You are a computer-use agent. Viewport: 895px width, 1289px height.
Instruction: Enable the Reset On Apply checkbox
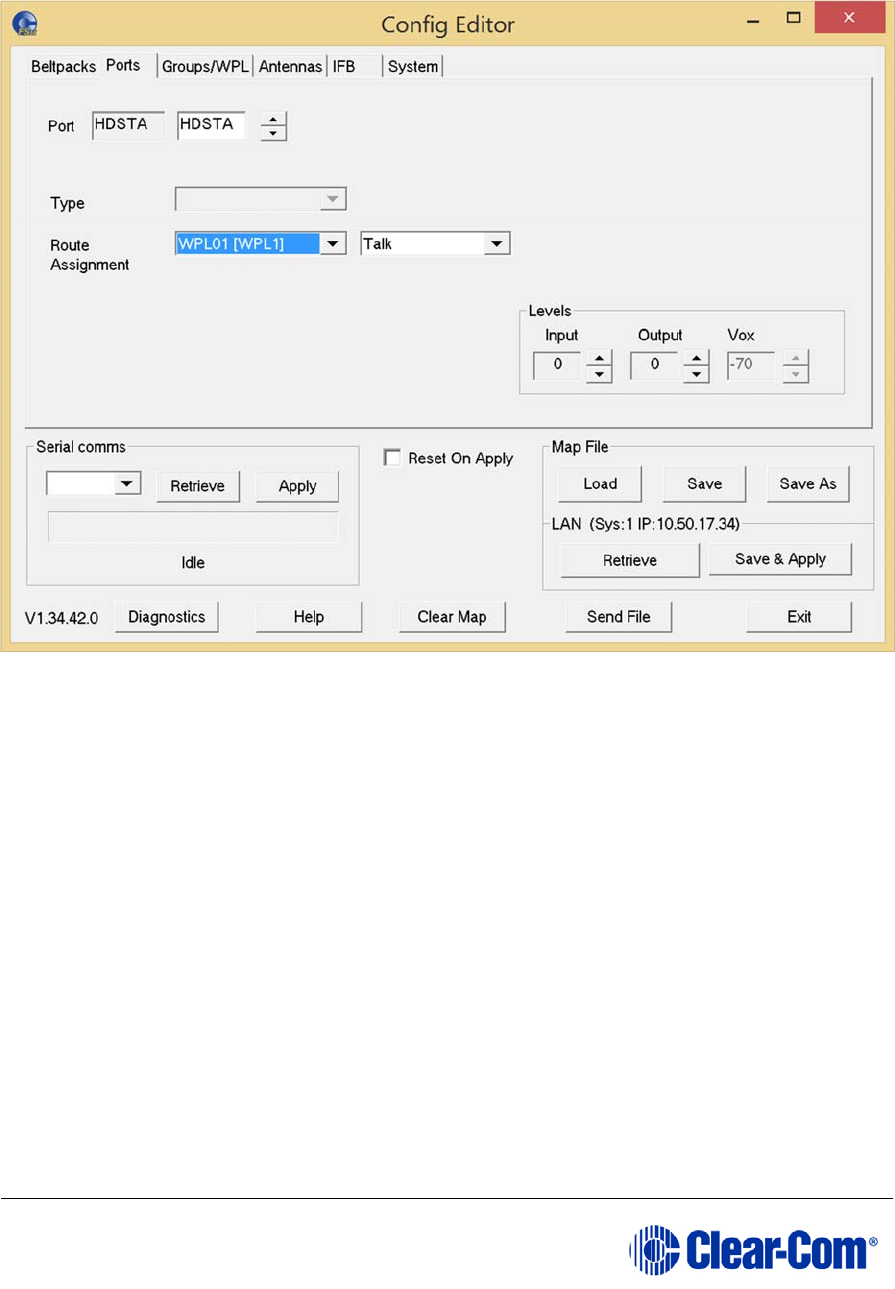tap(392, 458)
